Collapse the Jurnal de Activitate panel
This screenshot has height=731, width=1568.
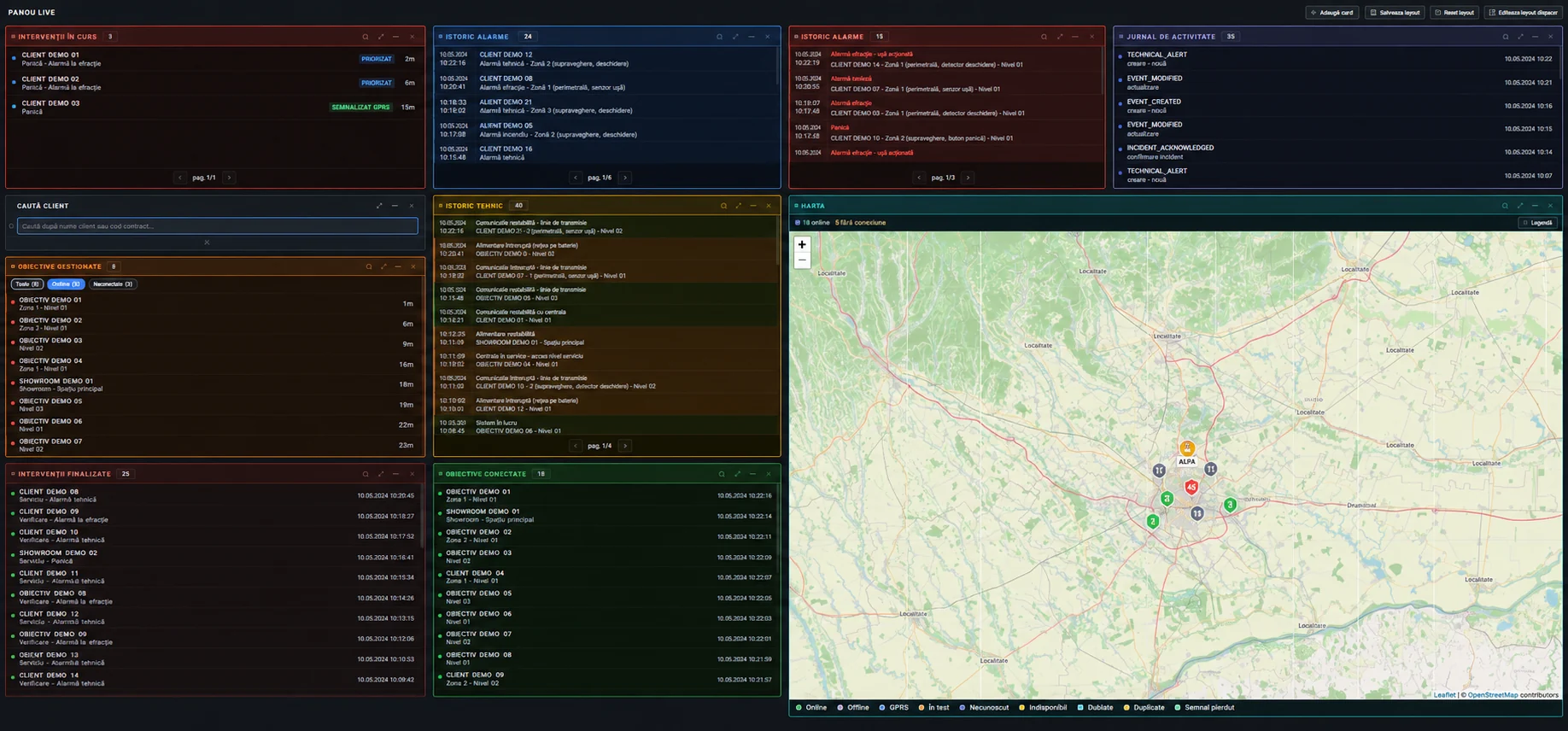1536,37
